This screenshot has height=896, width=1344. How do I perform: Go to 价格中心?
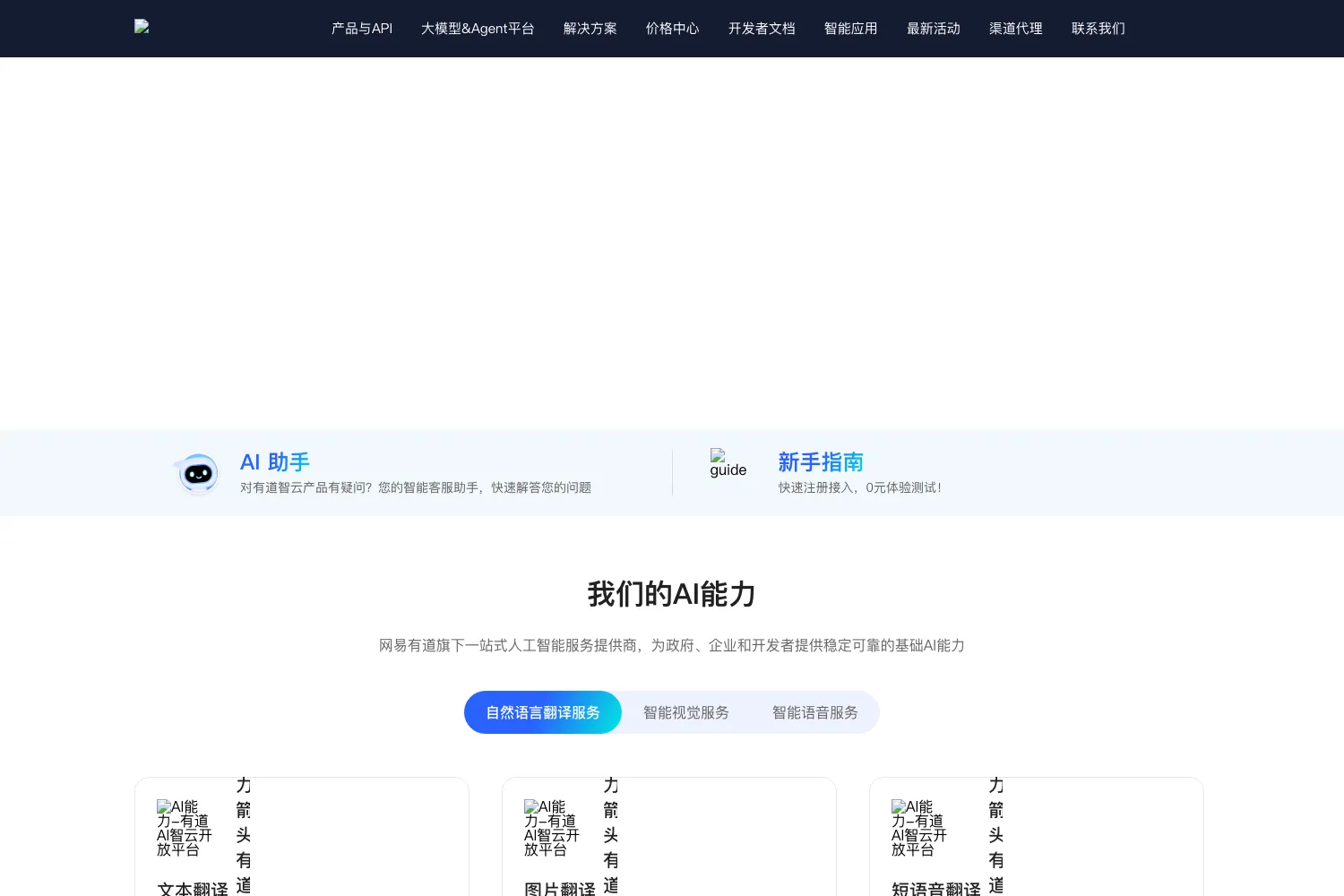(673, 29)
